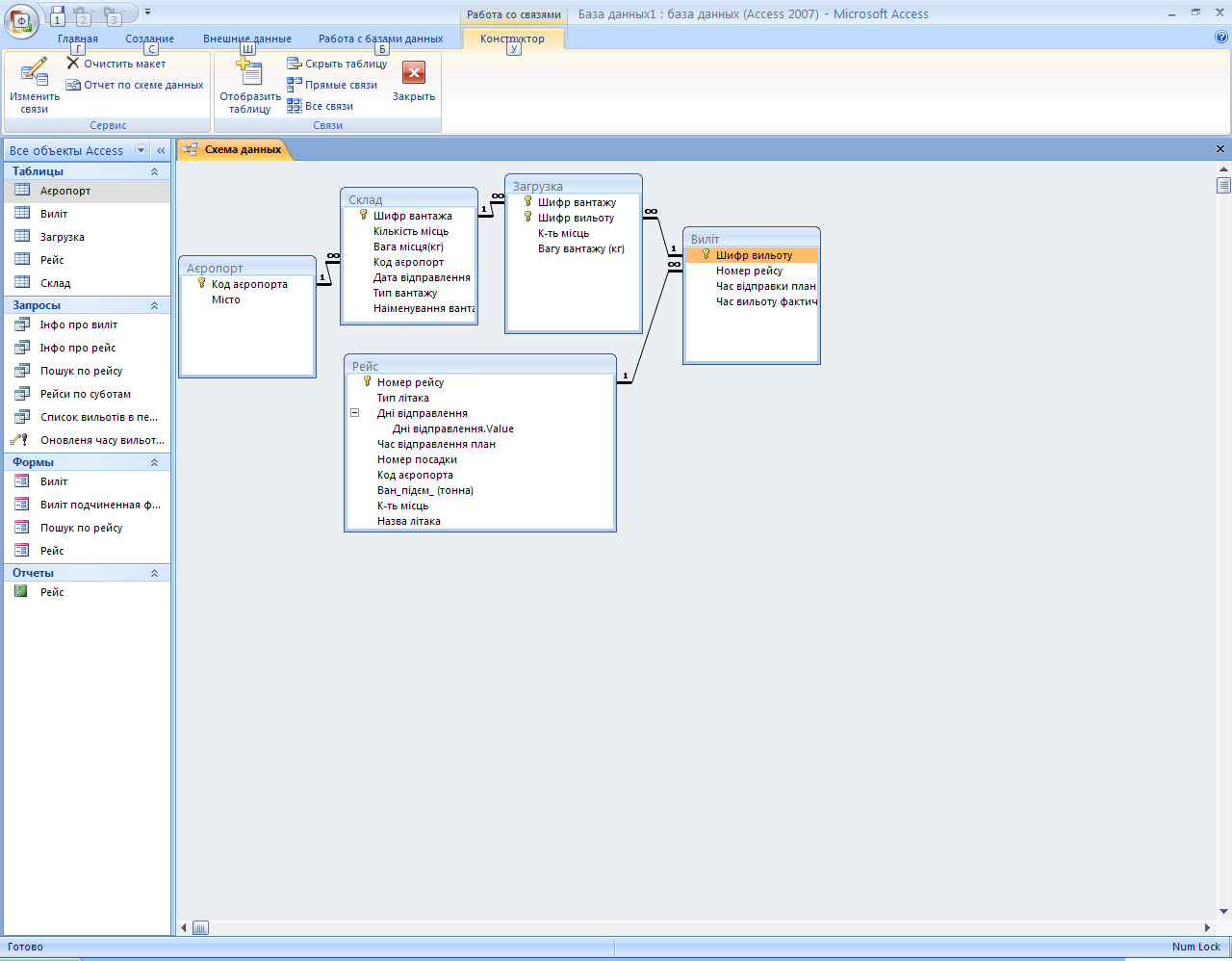Select Аєропорт table in navigation pane
The image size is (1232, 961).
coord(87,191)
